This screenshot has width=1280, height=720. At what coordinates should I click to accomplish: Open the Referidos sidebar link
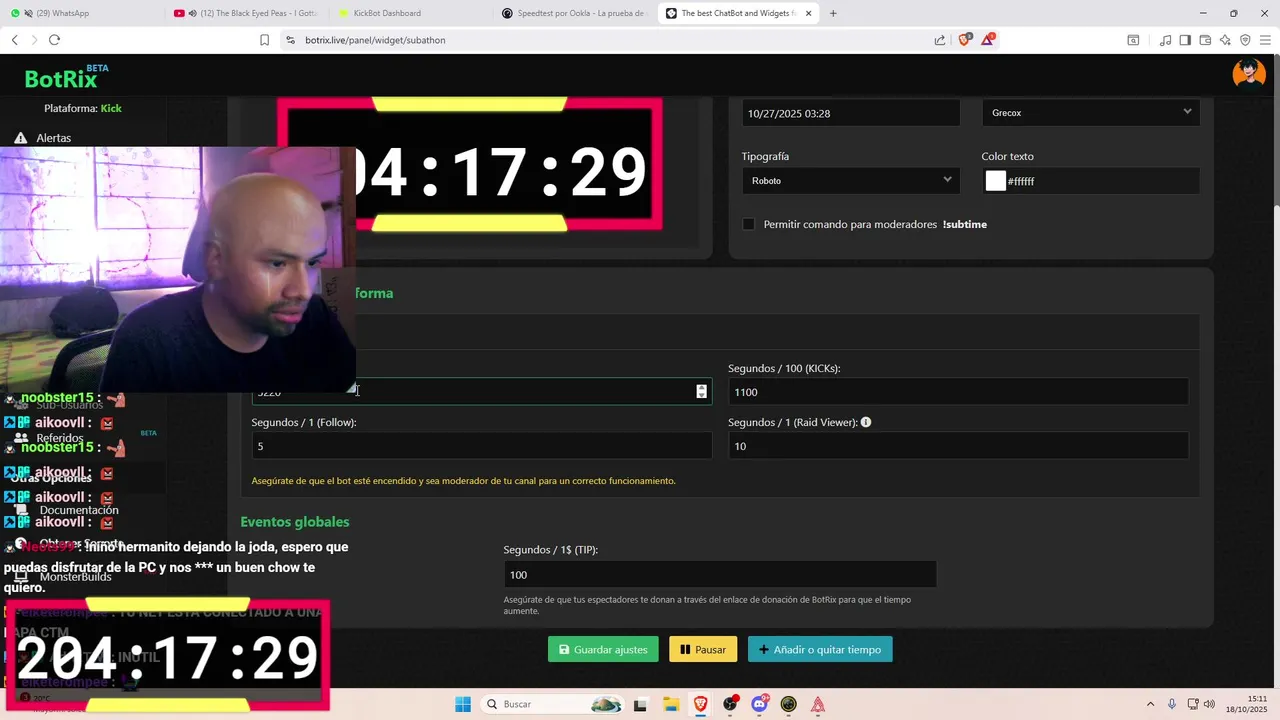(x=60, y=438)
